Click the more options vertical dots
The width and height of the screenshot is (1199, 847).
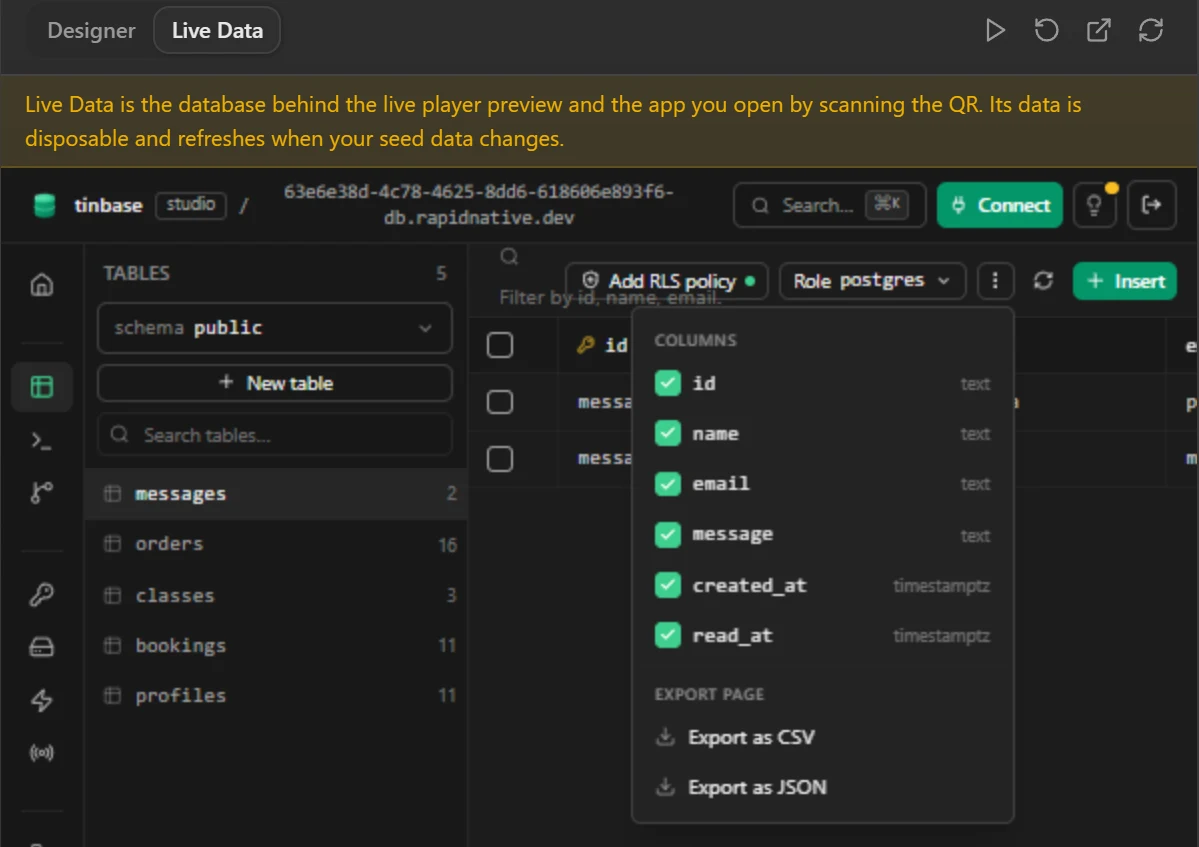[995, 281]
